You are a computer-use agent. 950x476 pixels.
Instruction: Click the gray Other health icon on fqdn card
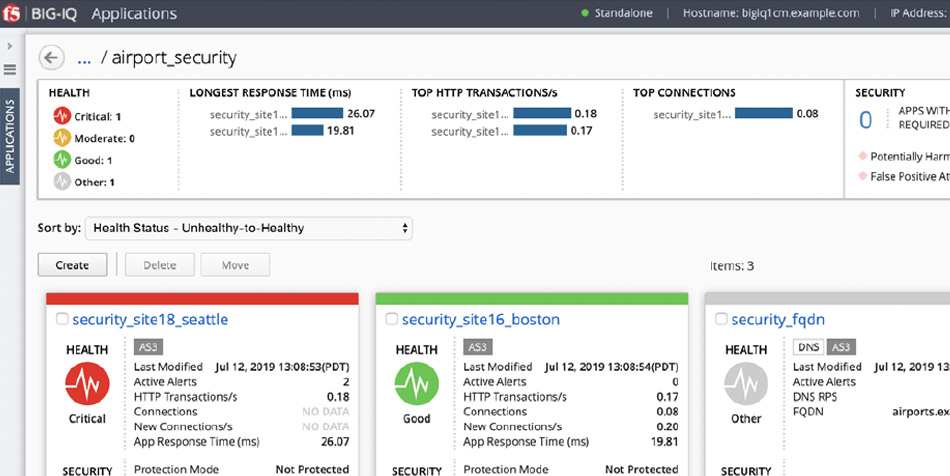pyautogui.click(x=746, y=383)
